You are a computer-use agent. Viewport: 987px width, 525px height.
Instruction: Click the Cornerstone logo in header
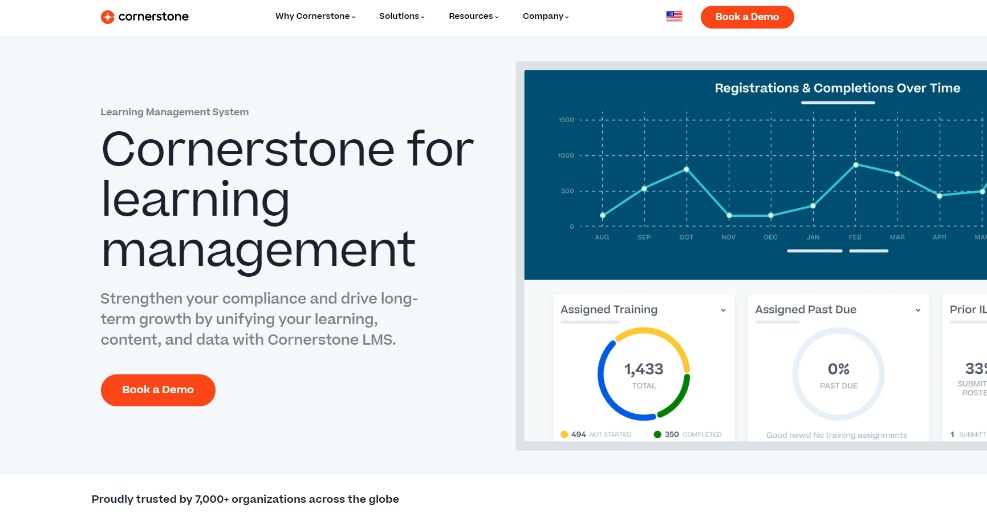pyautogui.click(x=145, y=17)
